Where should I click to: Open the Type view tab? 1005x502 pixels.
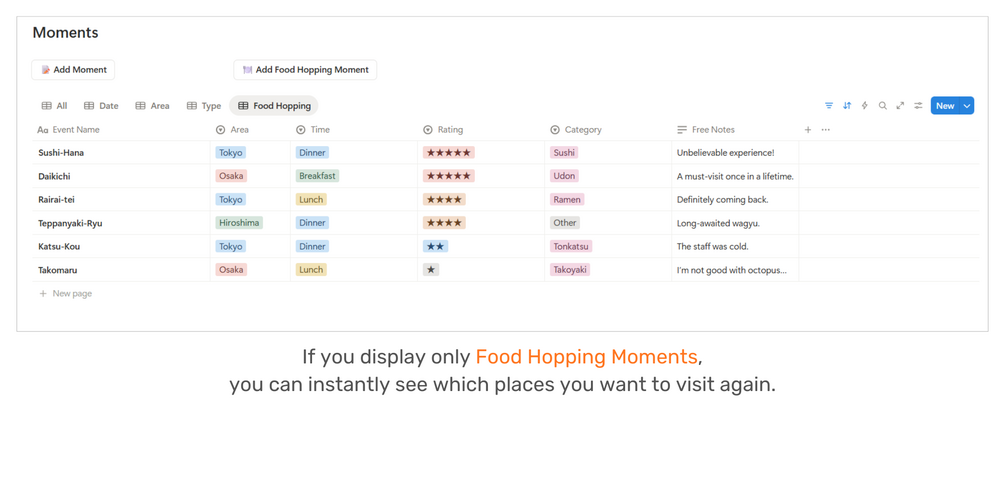204,106
